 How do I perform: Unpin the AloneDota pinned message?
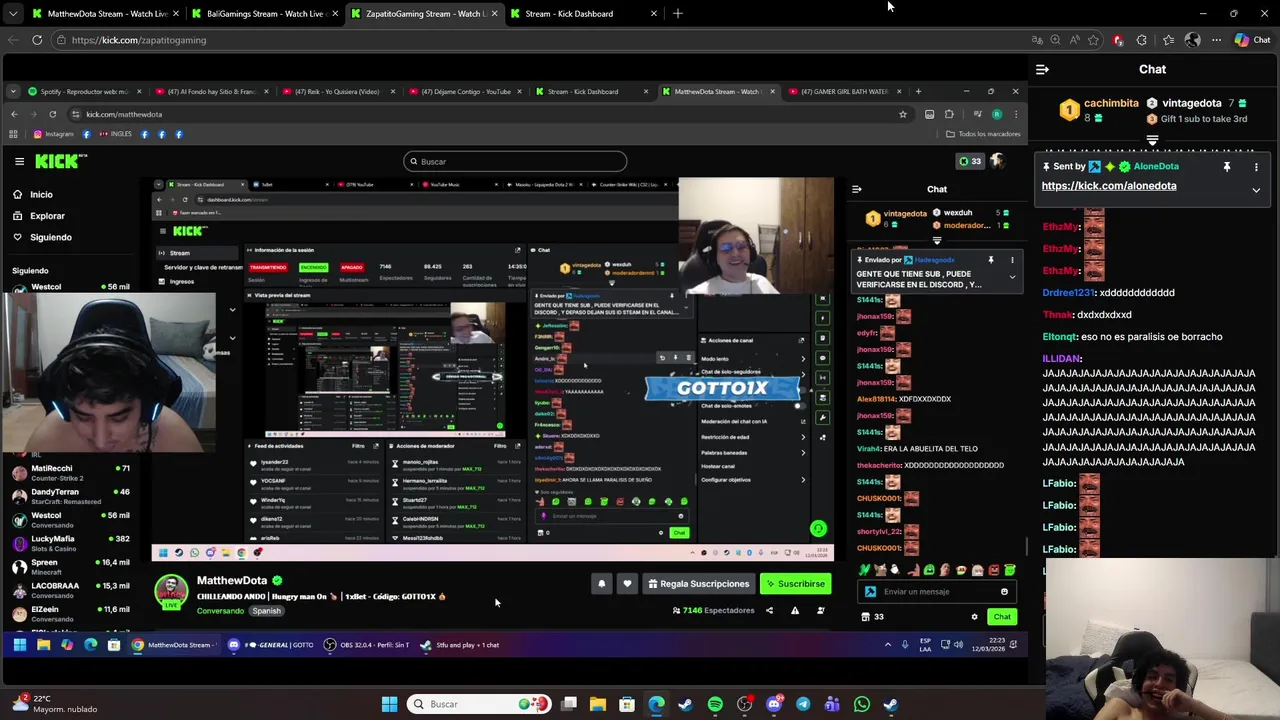(x=1227, y=167)
